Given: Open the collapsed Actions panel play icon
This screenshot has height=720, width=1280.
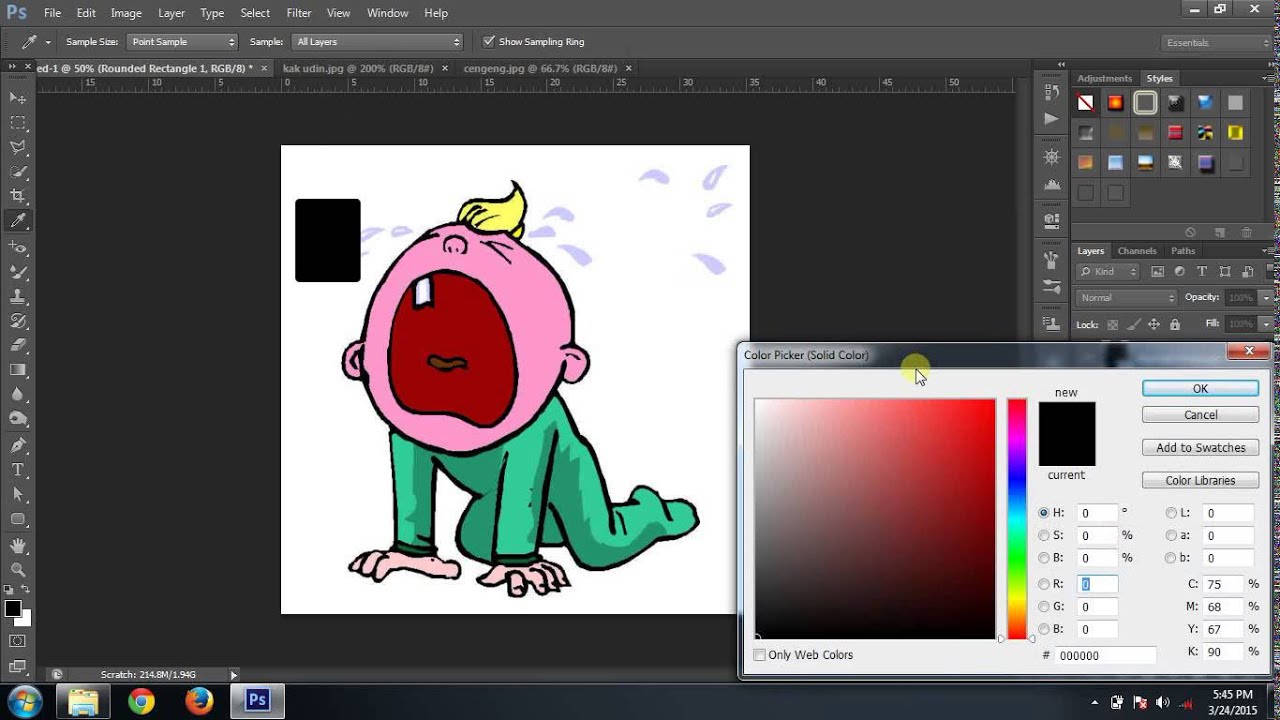Looking at the screenshot, I should (x=1051, y=118).
